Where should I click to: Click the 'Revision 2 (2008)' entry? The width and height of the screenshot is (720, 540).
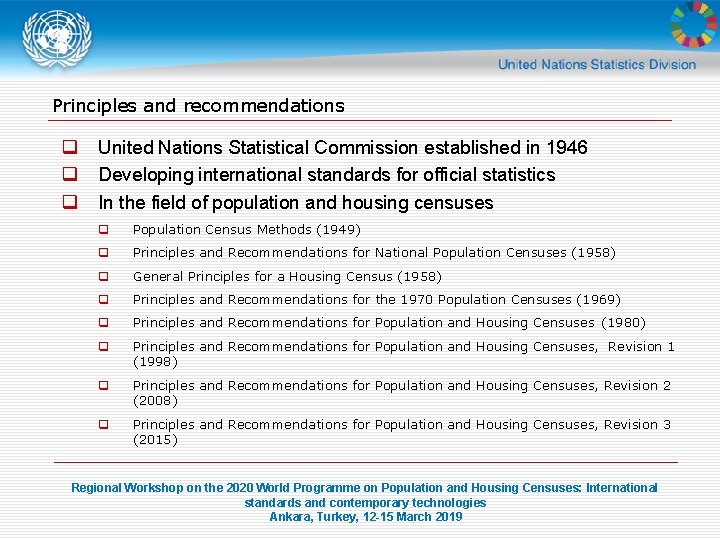[x=402, y=393]
